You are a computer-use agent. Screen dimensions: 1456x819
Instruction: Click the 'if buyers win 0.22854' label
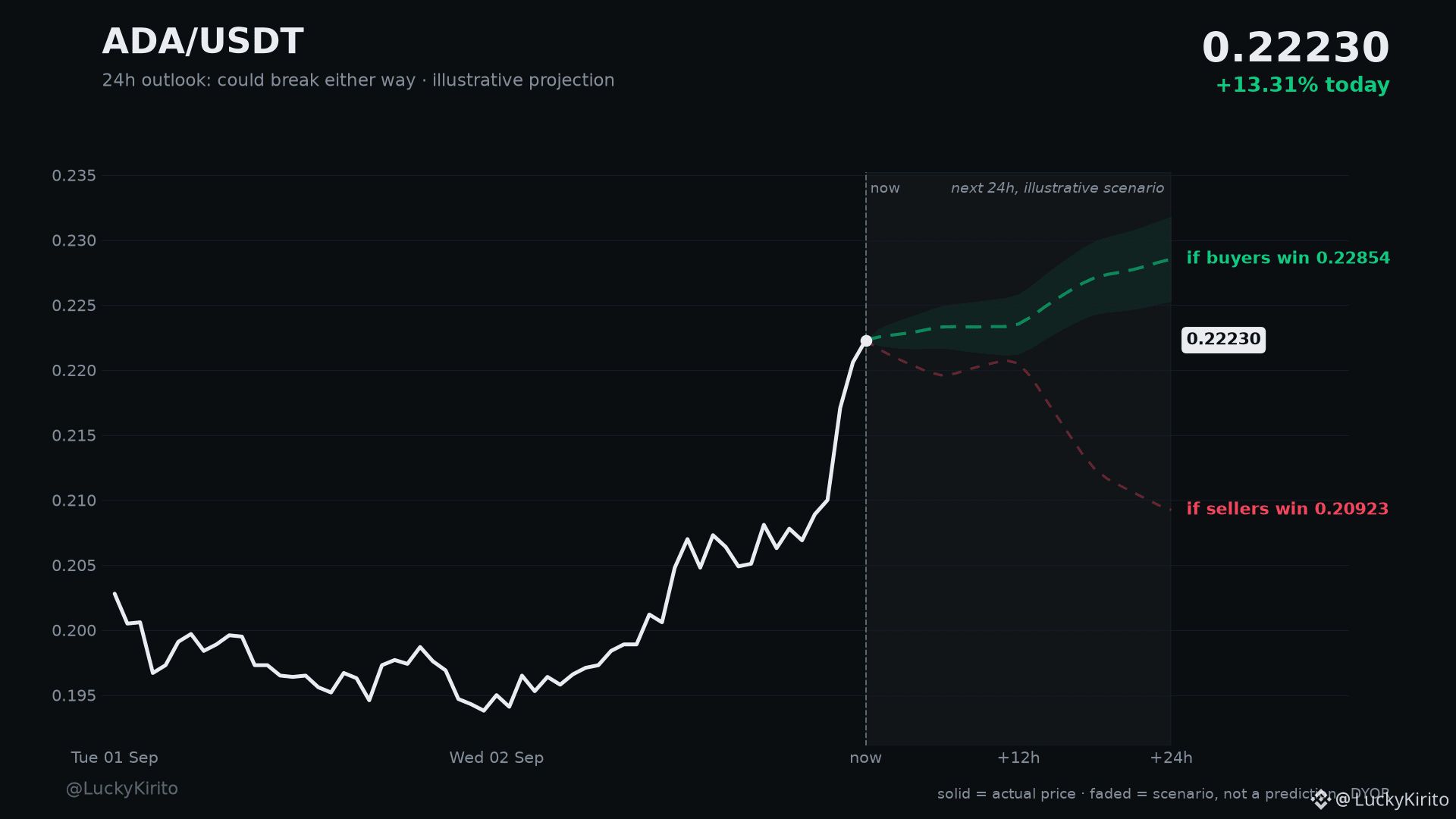pyautogui.click(x=1288, y=258)
